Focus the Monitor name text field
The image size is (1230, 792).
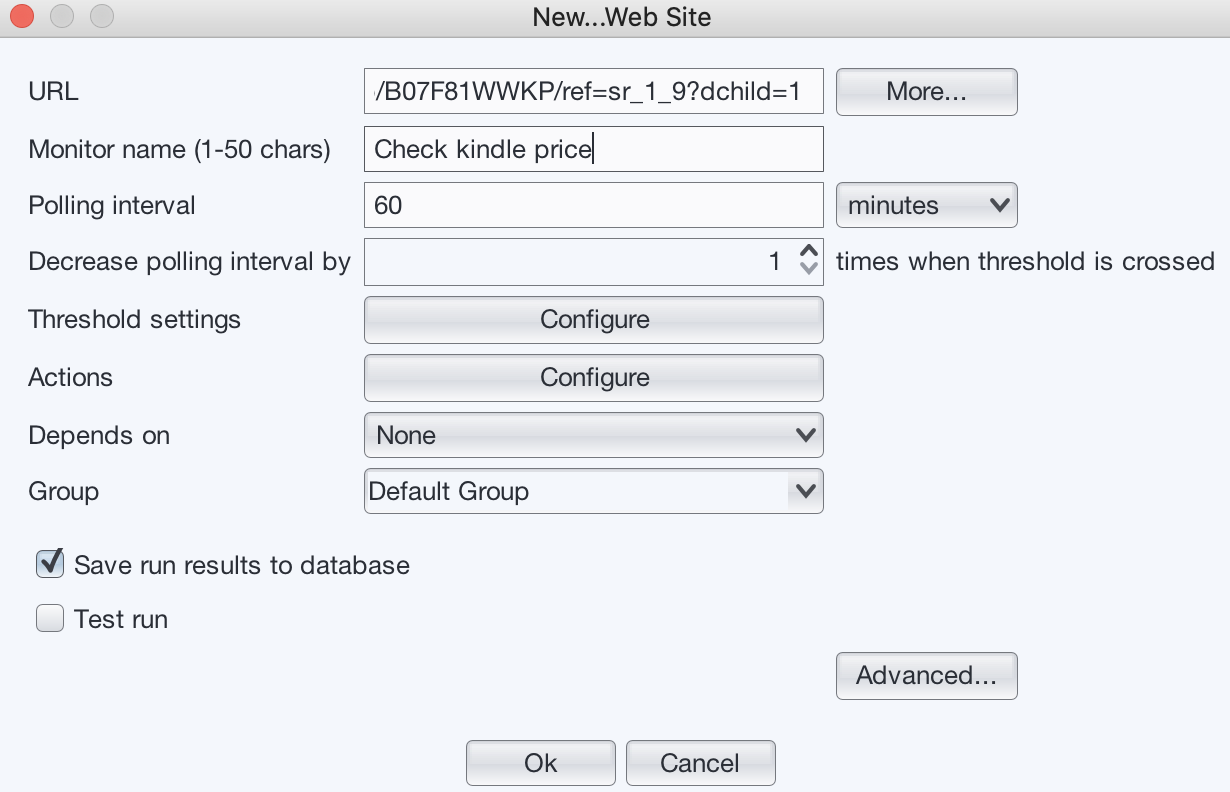[x=593, y=149]
